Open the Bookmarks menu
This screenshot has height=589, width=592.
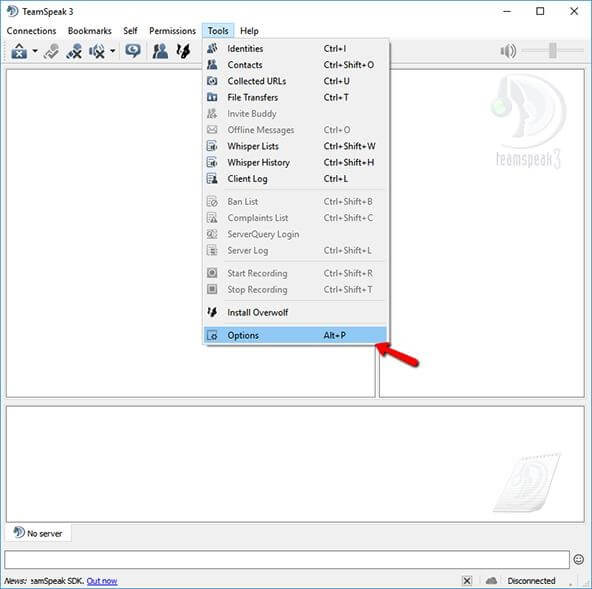tap(89, 31)
